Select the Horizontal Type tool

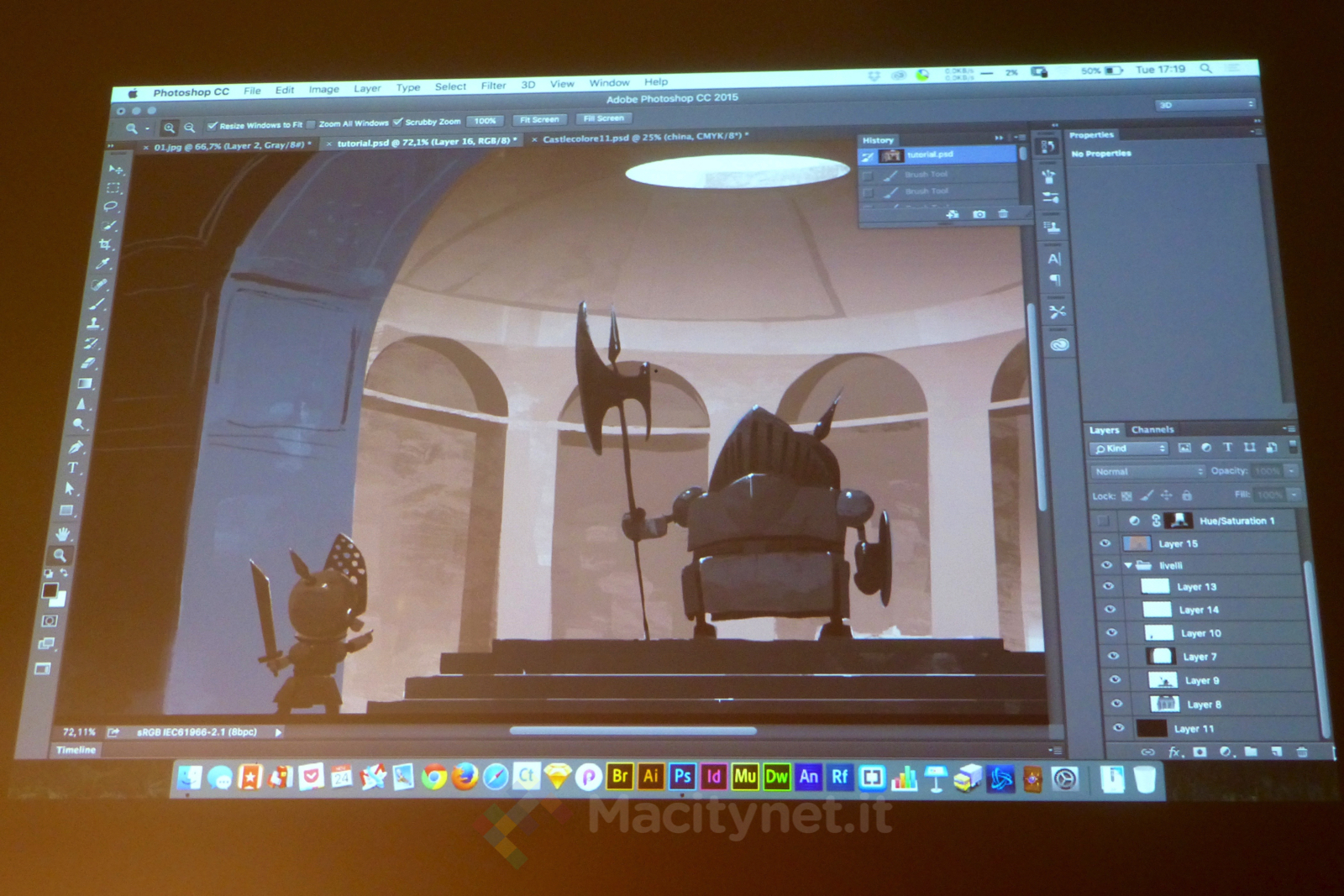pyautogui.click(x=73, y=468)
